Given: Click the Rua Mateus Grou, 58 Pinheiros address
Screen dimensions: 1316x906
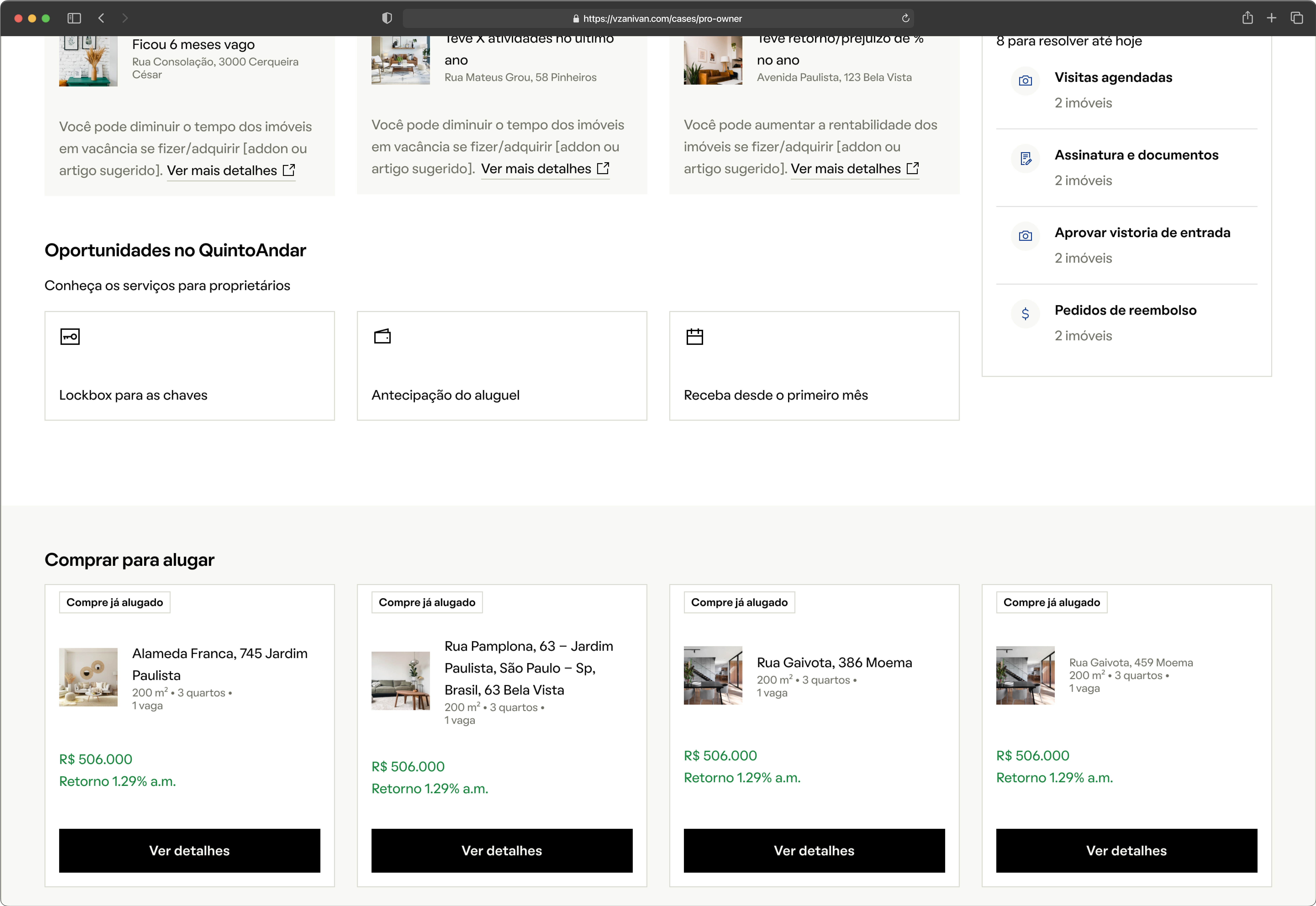Looking at the screenshot, I should (x=521, y=77).
